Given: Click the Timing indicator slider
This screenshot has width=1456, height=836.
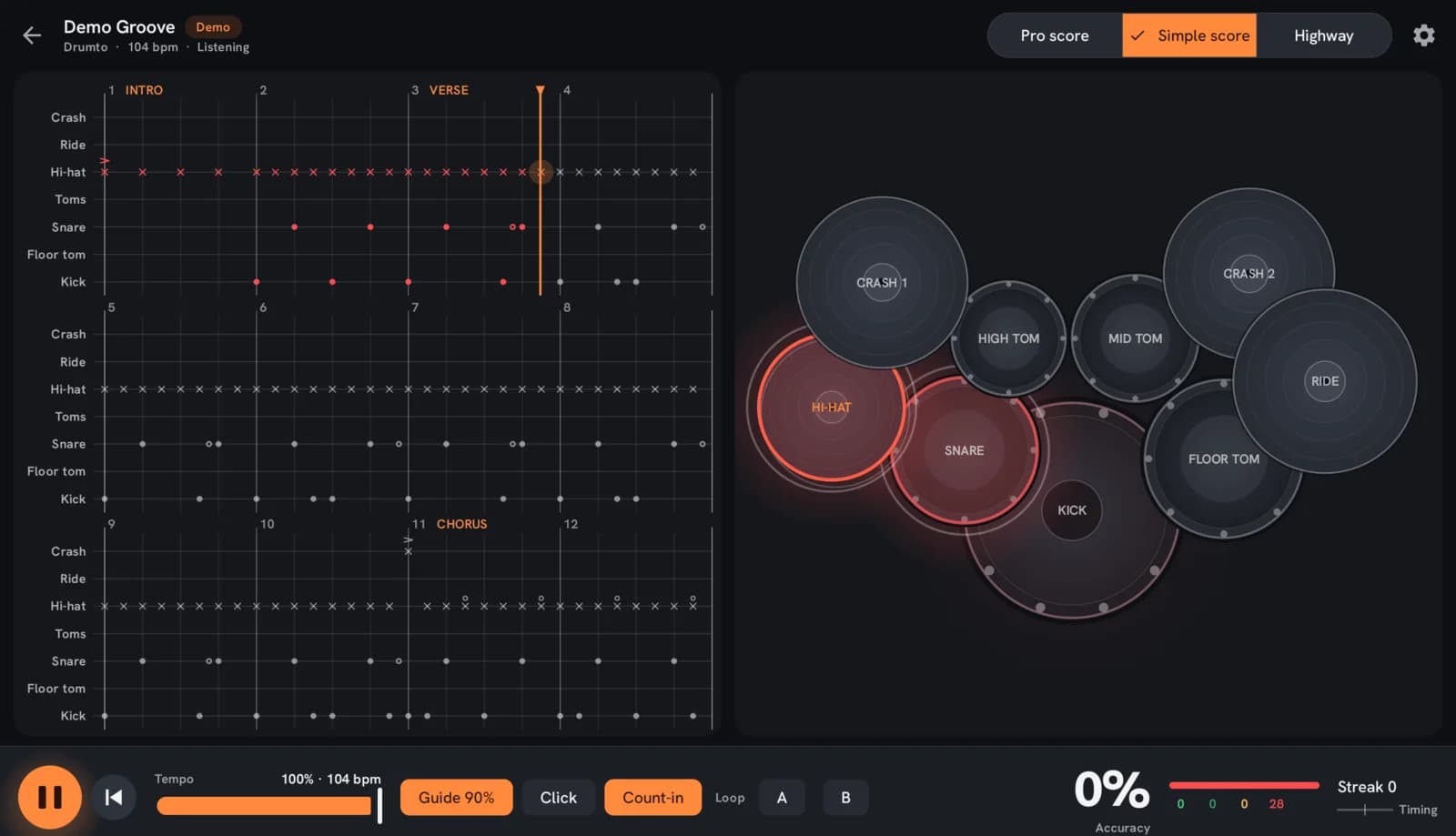Looking at the screenshot, I should 1364,810.
